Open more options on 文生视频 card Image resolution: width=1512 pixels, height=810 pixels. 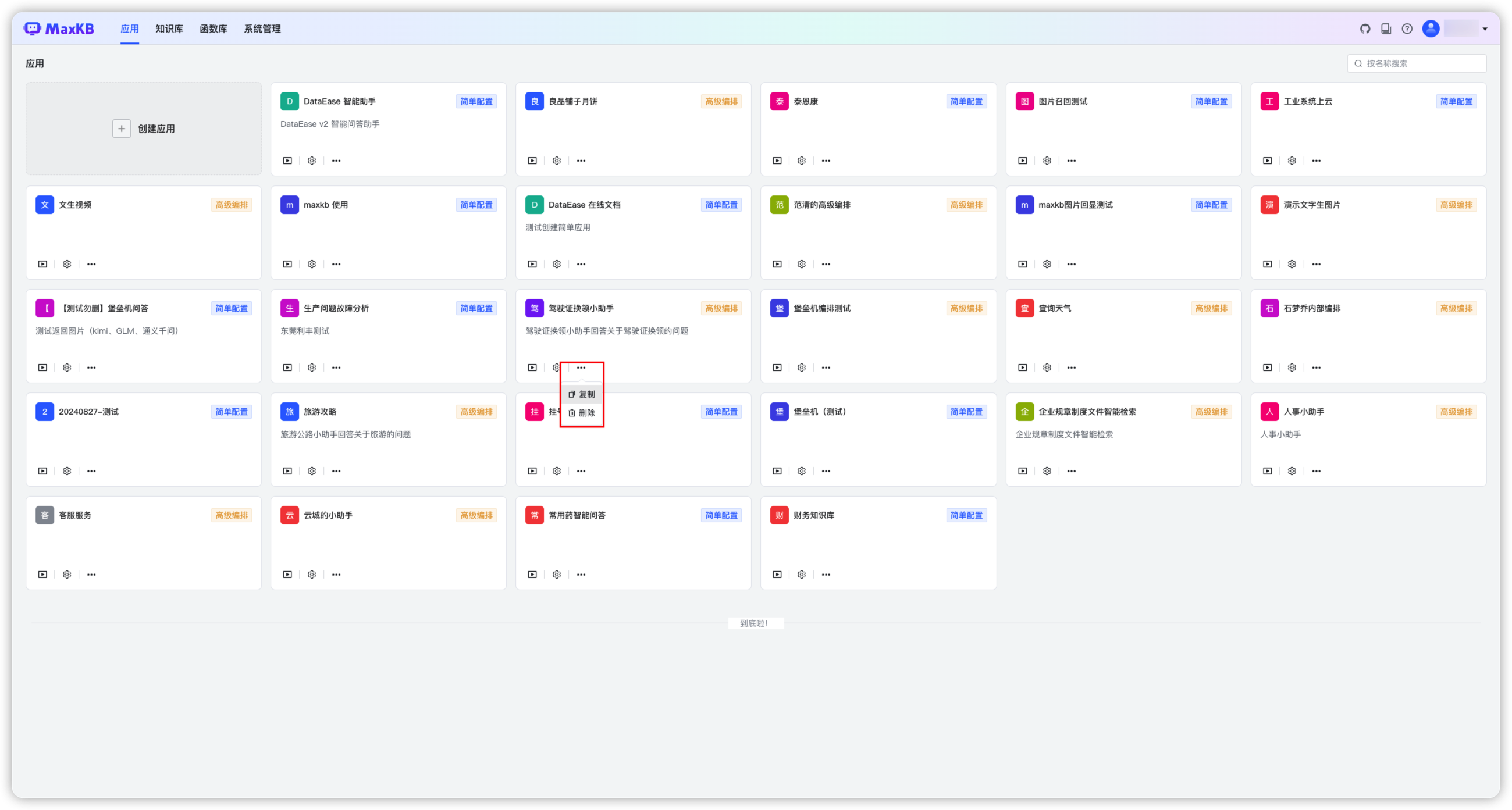[x=91, y=265]
